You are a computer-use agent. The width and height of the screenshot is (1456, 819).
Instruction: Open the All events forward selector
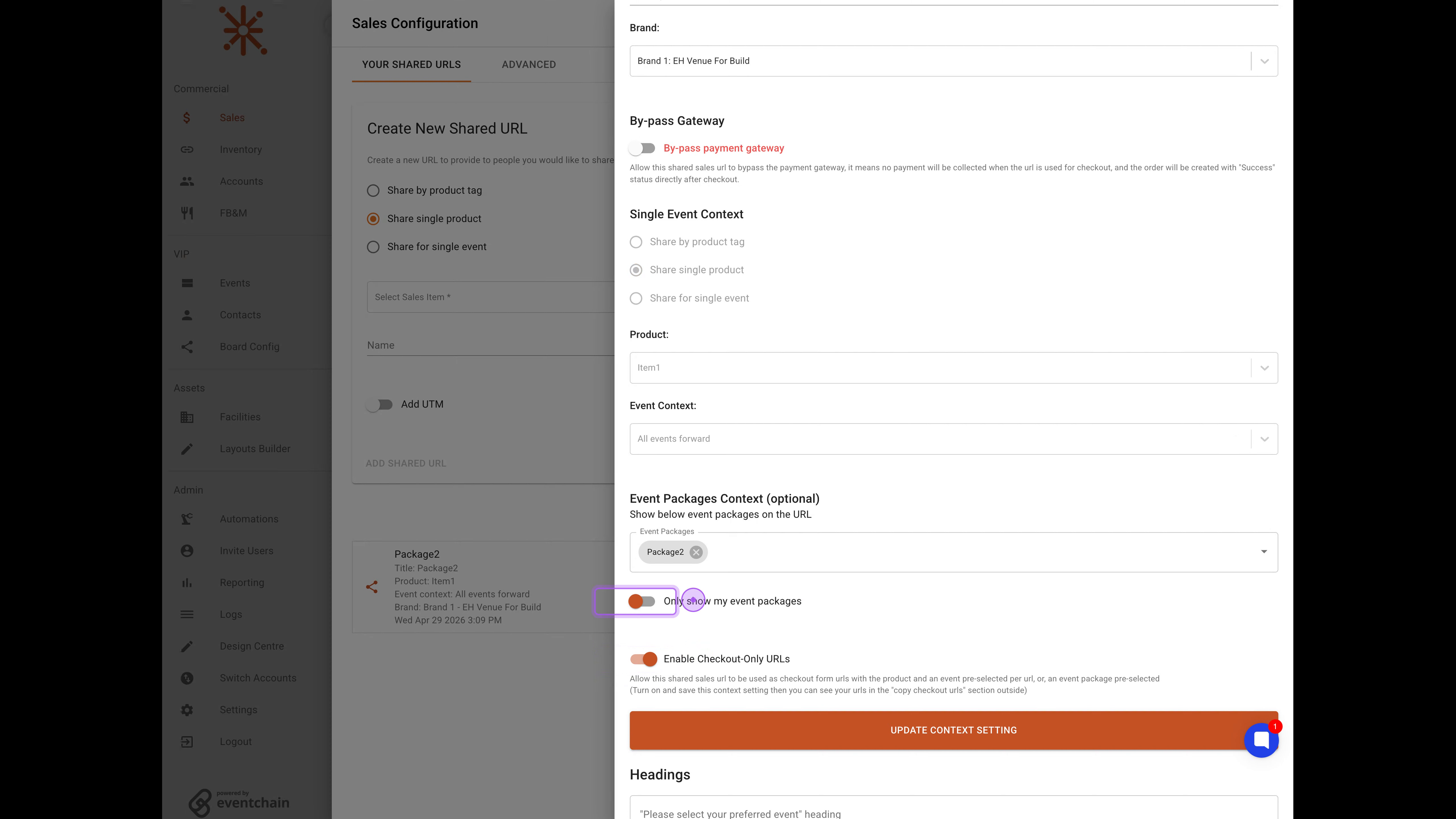[x=954, y=439]
